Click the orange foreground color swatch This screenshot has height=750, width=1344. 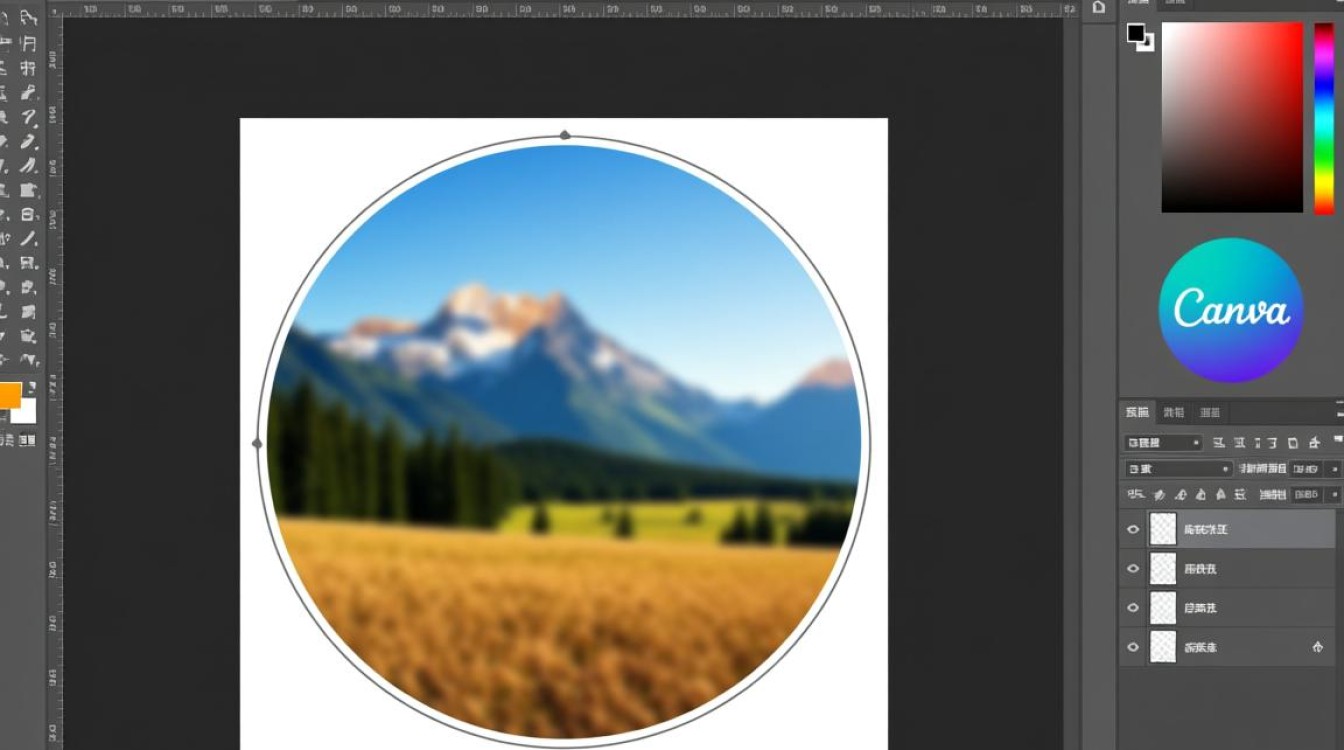[9, 395]
